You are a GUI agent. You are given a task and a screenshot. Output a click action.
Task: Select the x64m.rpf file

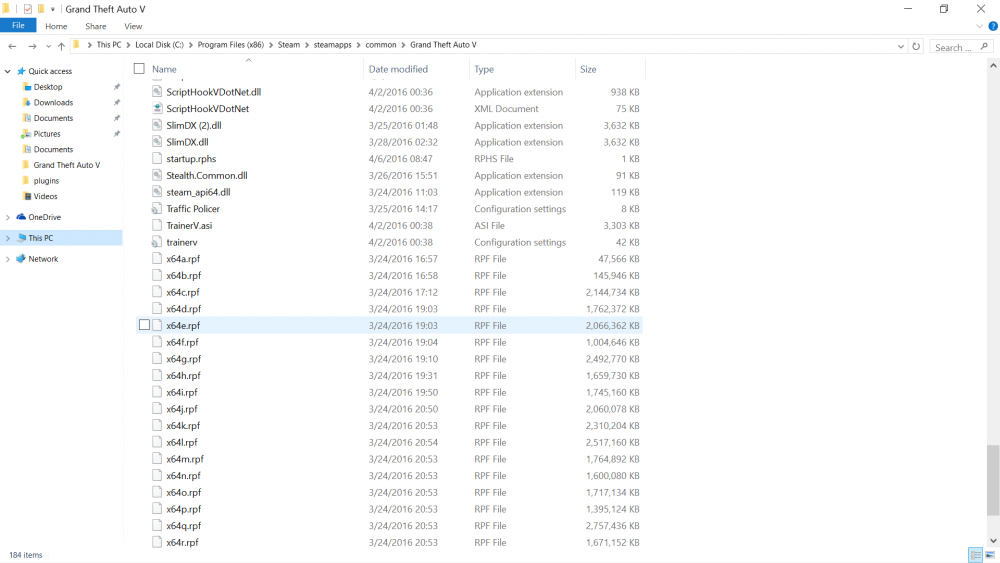[185, 459]
